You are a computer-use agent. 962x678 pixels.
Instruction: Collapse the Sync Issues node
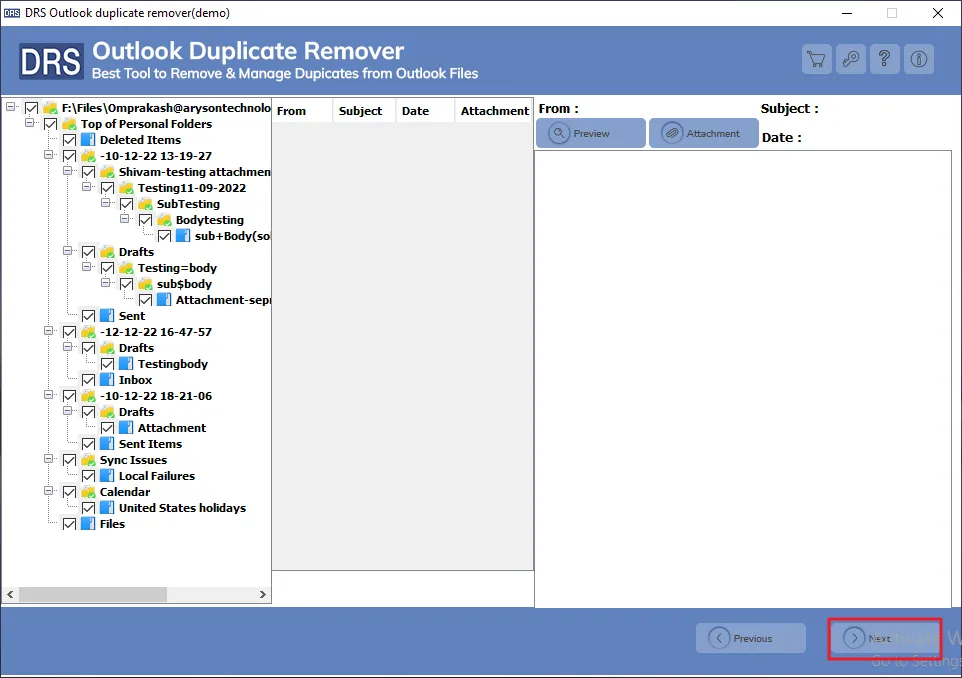48,458
